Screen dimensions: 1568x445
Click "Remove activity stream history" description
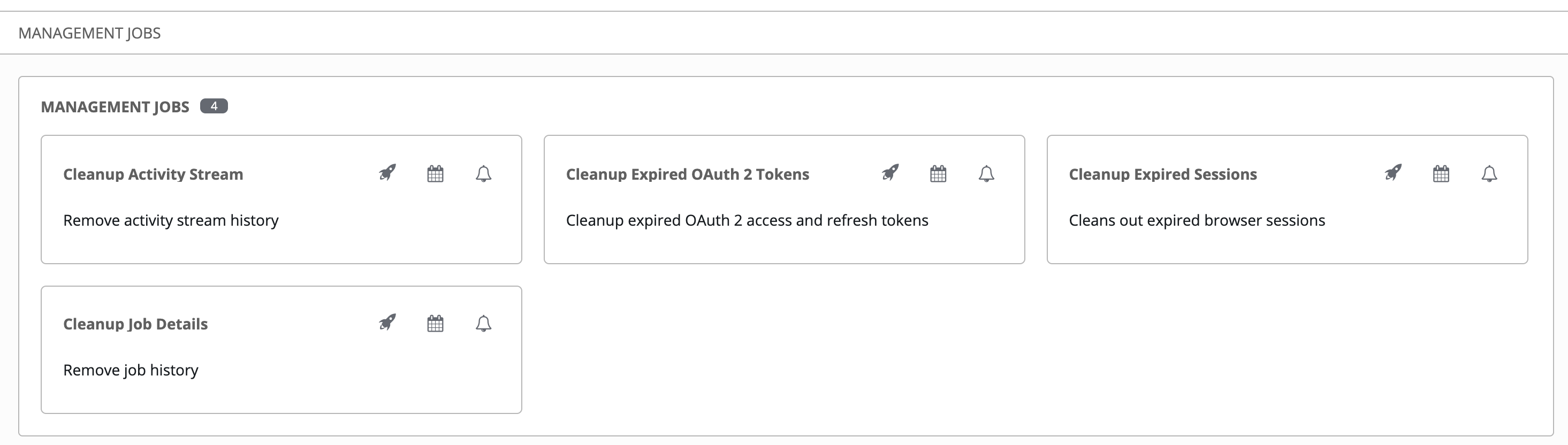pos(170,220)
